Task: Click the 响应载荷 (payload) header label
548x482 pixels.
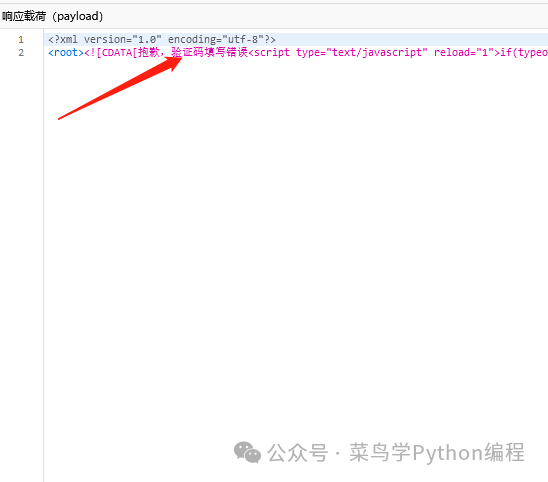Action: click(52, 16)
